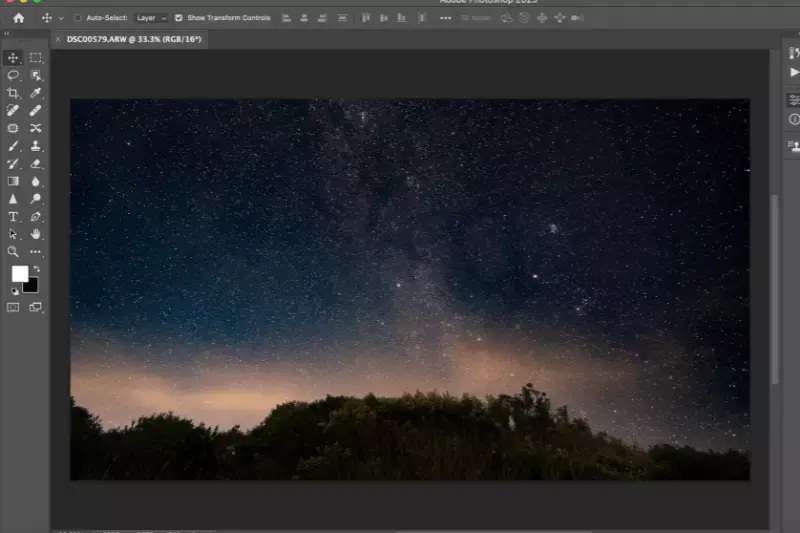The width and height of the screenshot is (800, 533).
Task: Select the Lasso tool
Action: coord(14,76)
